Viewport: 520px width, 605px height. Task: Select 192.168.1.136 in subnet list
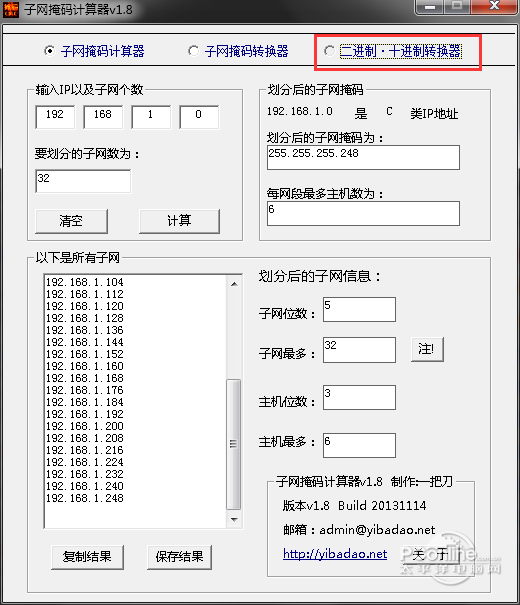(84, 330)
